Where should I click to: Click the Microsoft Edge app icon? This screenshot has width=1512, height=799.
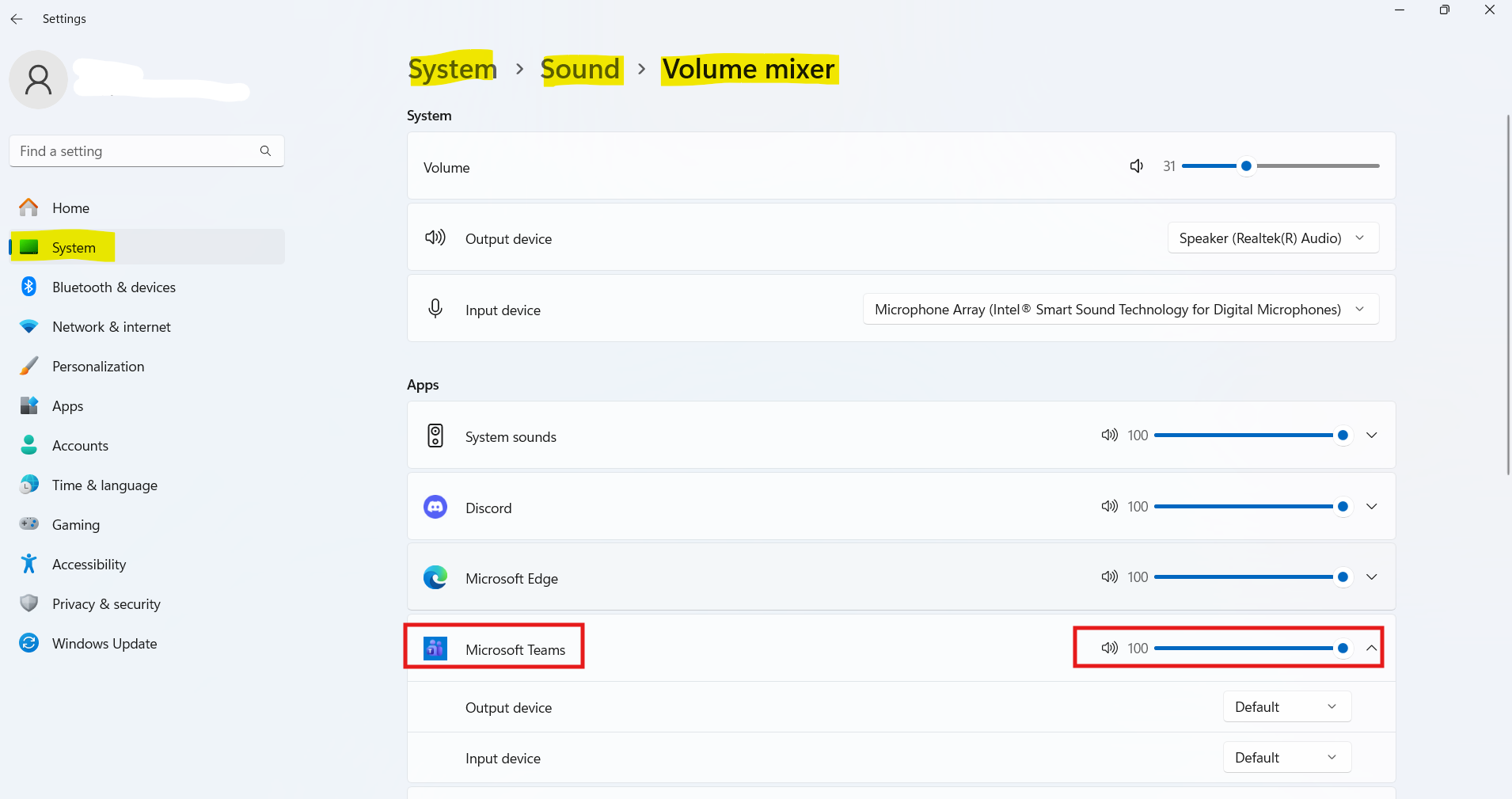[x=435, y=577]
